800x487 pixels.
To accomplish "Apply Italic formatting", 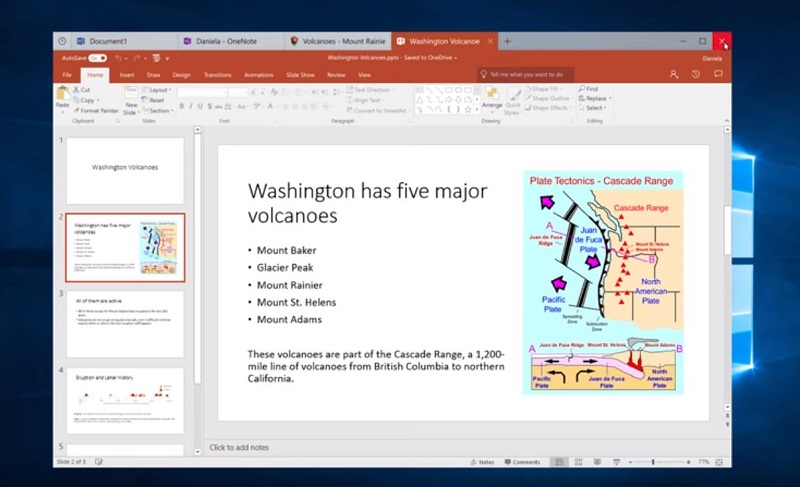I will click(191, 106).
